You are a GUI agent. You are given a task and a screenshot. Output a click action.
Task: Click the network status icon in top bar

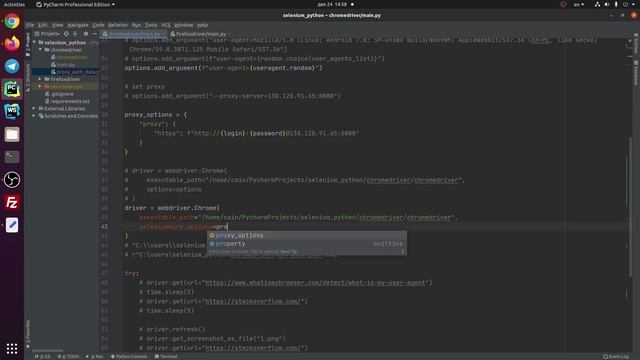coord(597,4)
